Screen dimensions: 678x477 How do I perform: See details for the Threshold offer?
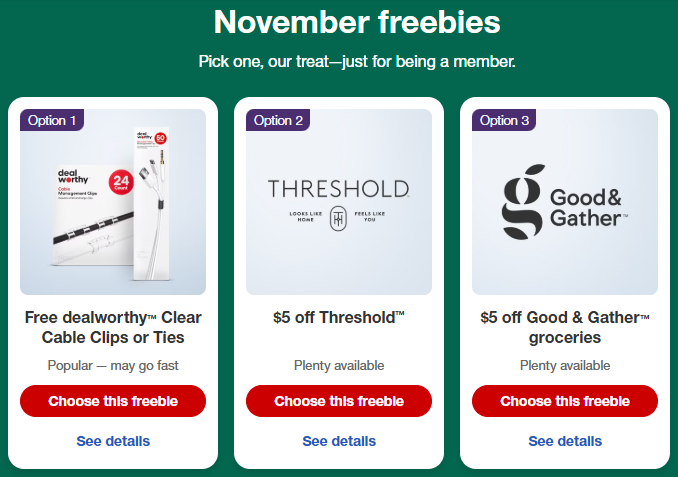coord(339,441)
